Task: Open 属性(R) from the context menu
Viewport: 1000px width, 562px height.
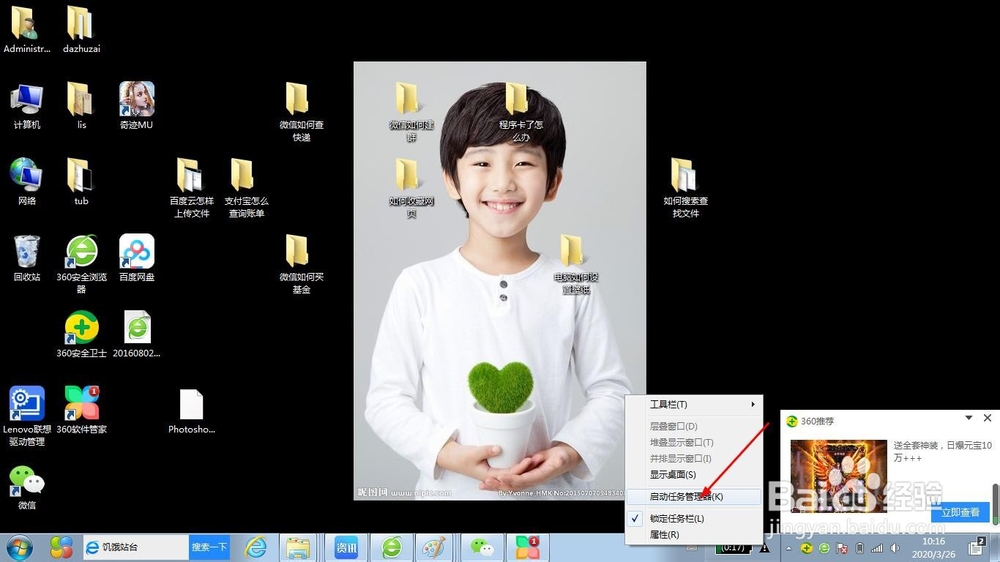Action: click(x=694, y=535)
